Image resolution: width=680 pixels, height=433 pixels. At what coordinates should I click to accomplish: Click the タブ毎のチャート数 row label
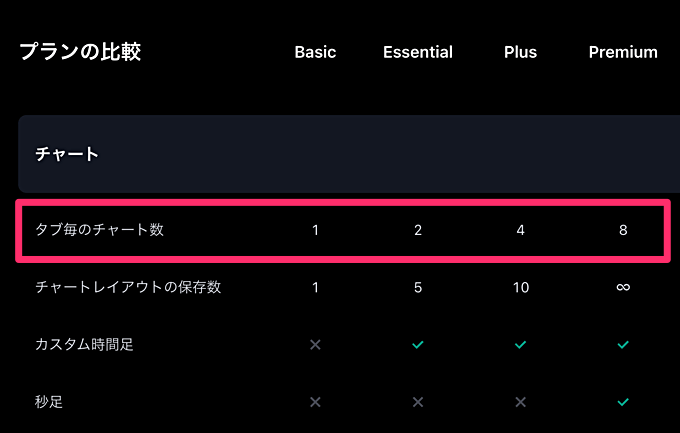click(99, 230)
